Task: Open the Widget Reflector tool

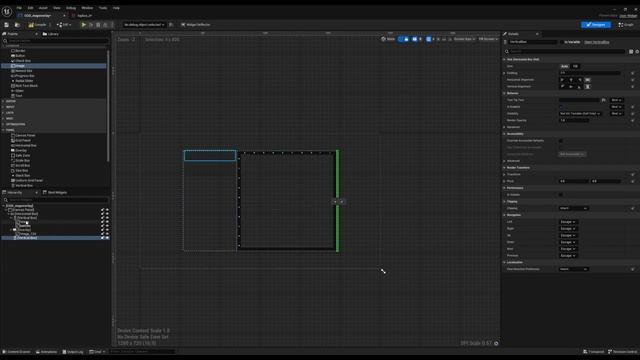Action: 196,25
